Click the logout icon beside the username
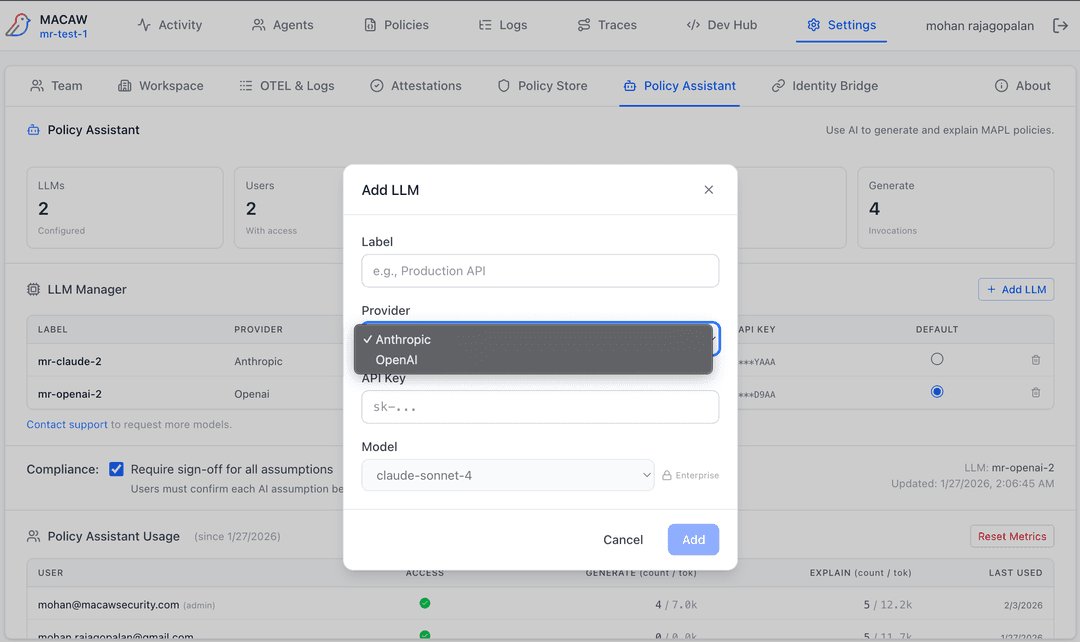 (1060, 25)
